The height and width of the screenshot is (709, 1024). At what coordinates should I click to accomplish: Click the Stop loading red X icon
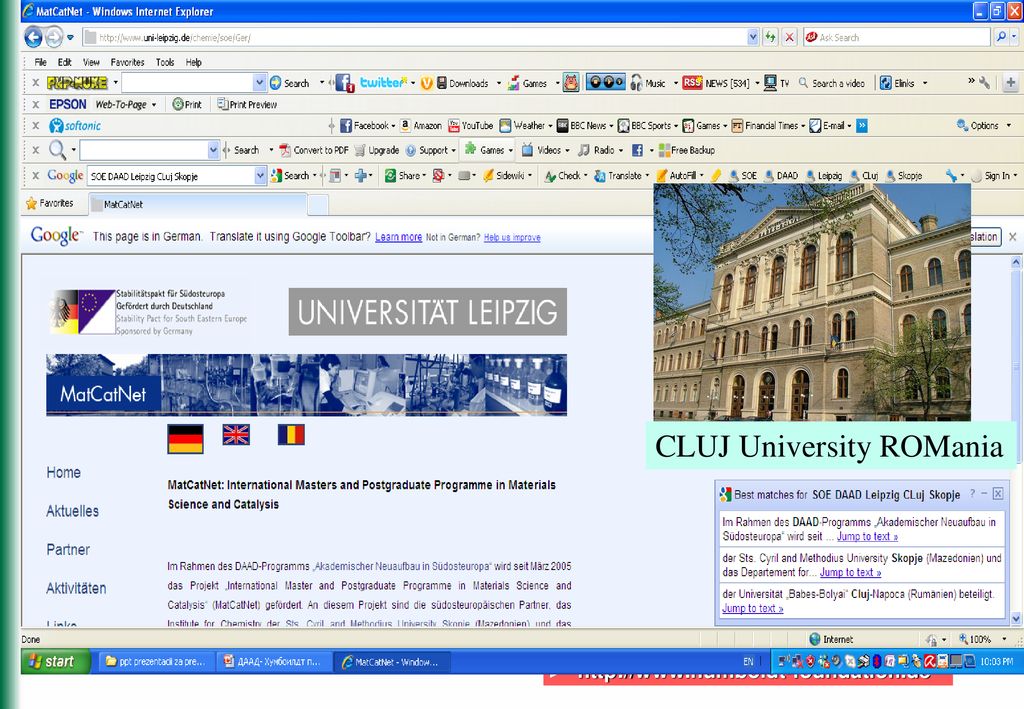click(x=789, y=37)
